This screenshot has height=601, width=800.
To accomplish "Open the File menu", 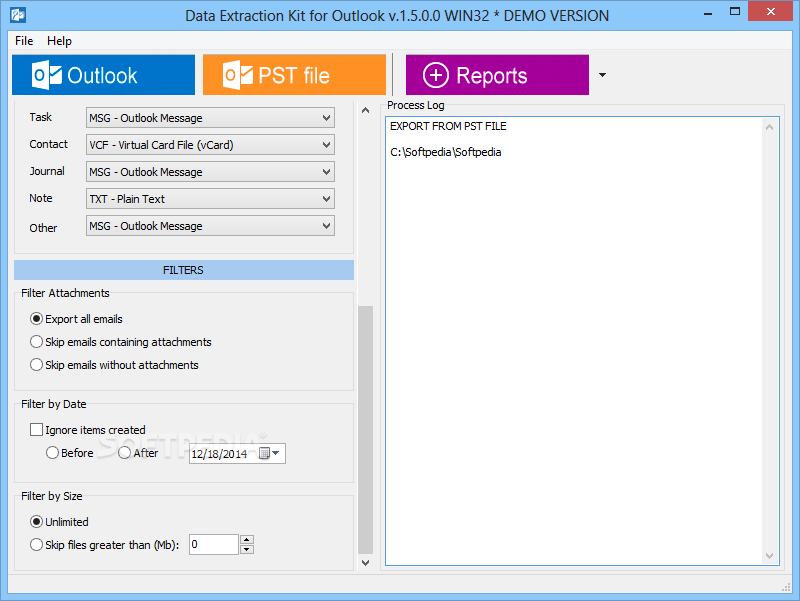I will click(24, 41).
